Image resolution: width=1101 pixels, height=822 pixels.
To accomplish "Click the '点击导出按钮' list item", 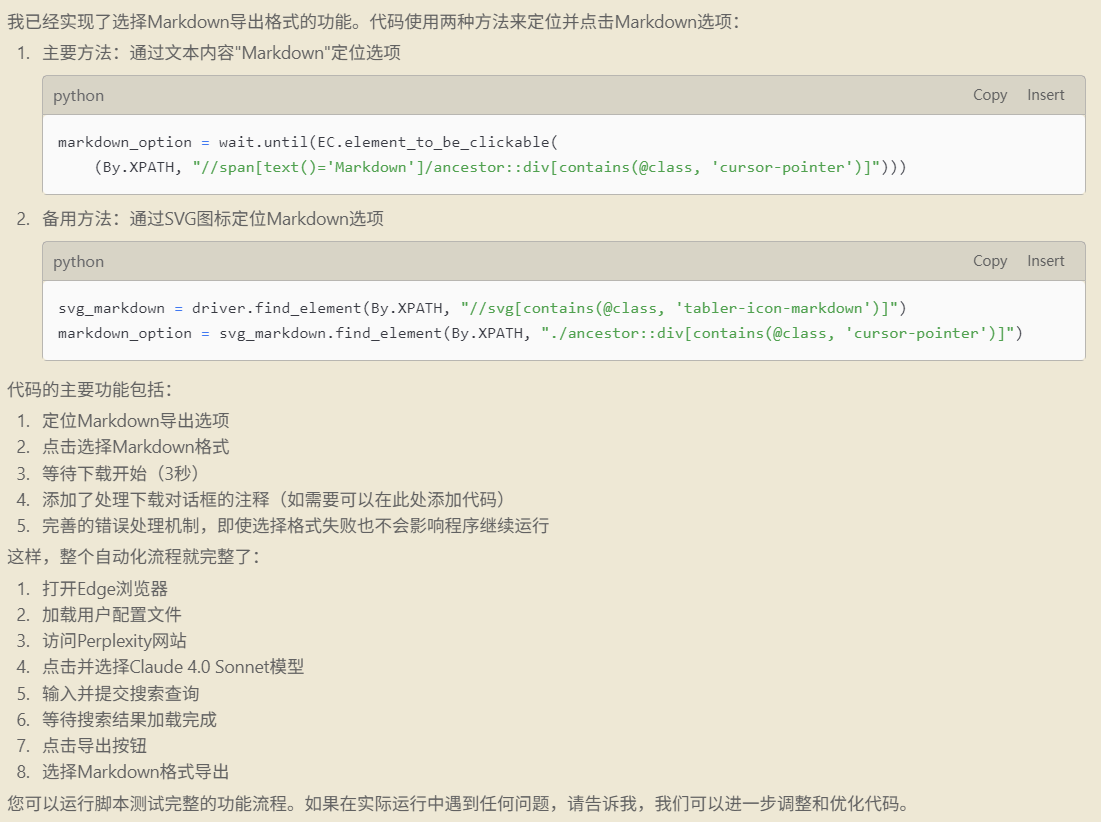I will [94, 745].
